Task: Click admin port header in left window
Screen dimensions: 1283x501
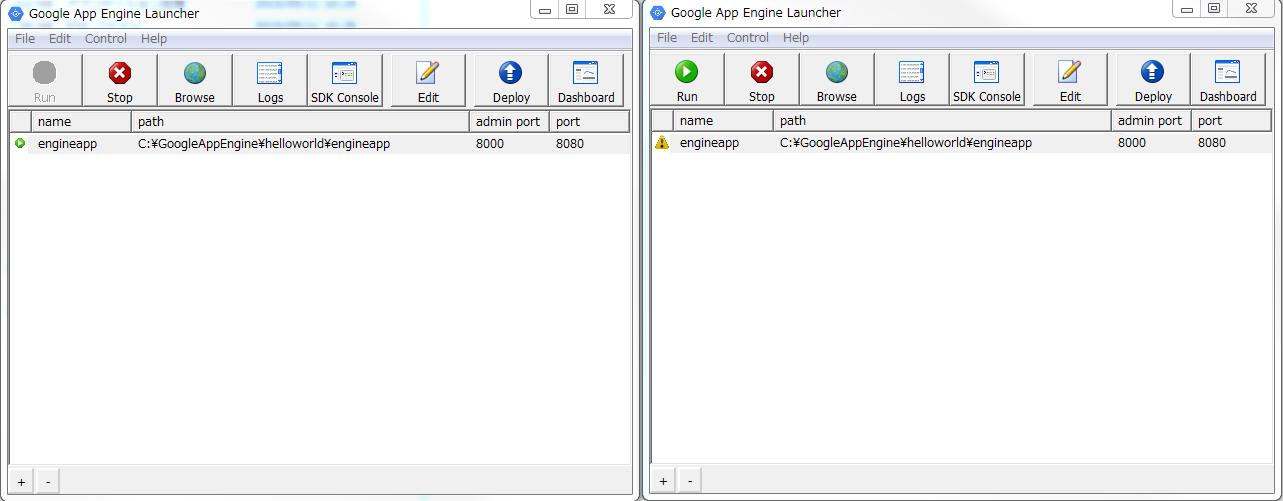Action: click(x=509, y=122)
